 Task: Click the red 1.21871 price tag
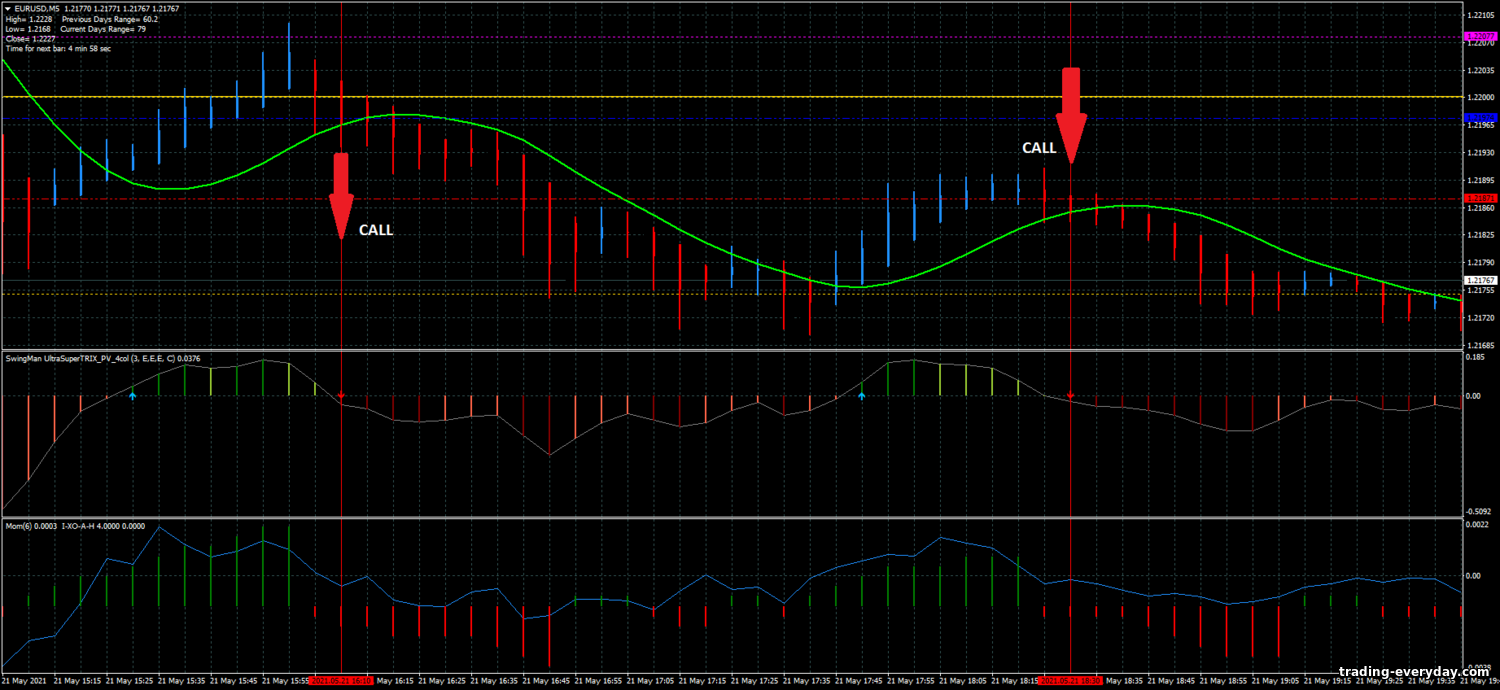pyautogui.click(x=1479, y=199)
